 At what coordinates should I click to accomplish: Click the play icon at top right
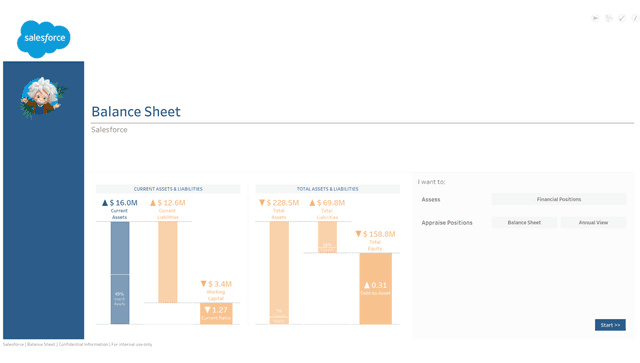click(595, 18)
